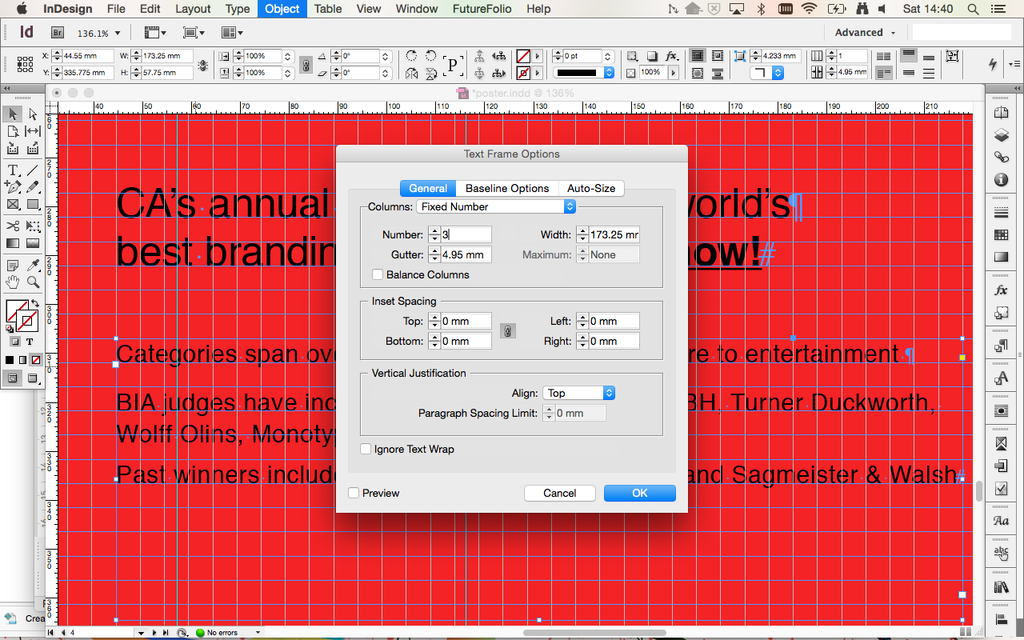Click the column Number input field
The image size is (1024, 640).
click(x=466, y=234)
